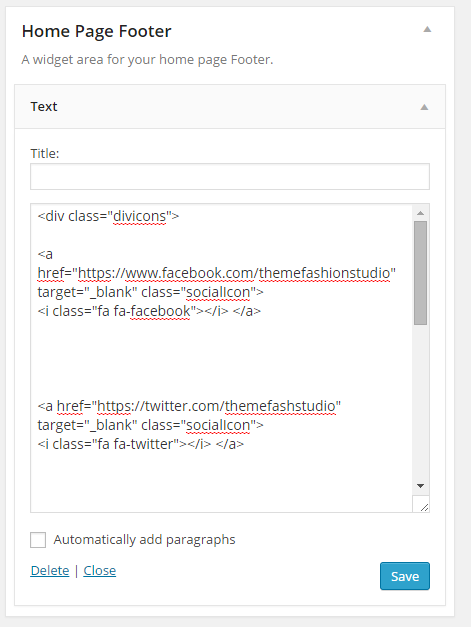Click inside the widget HTML content textarea
471x627 pixels.
point(222,358)
